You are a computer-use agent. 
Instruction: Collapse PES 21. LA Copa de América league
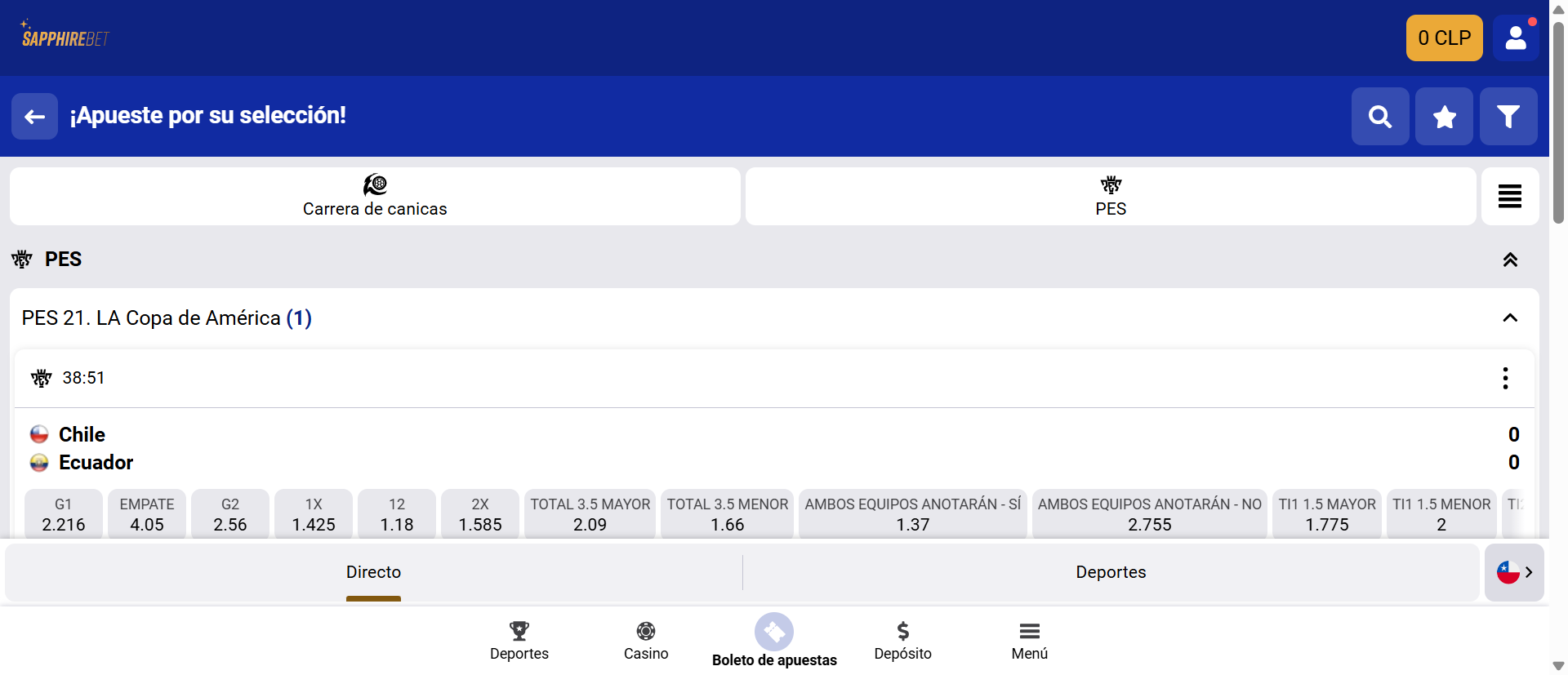[1510, 318]
